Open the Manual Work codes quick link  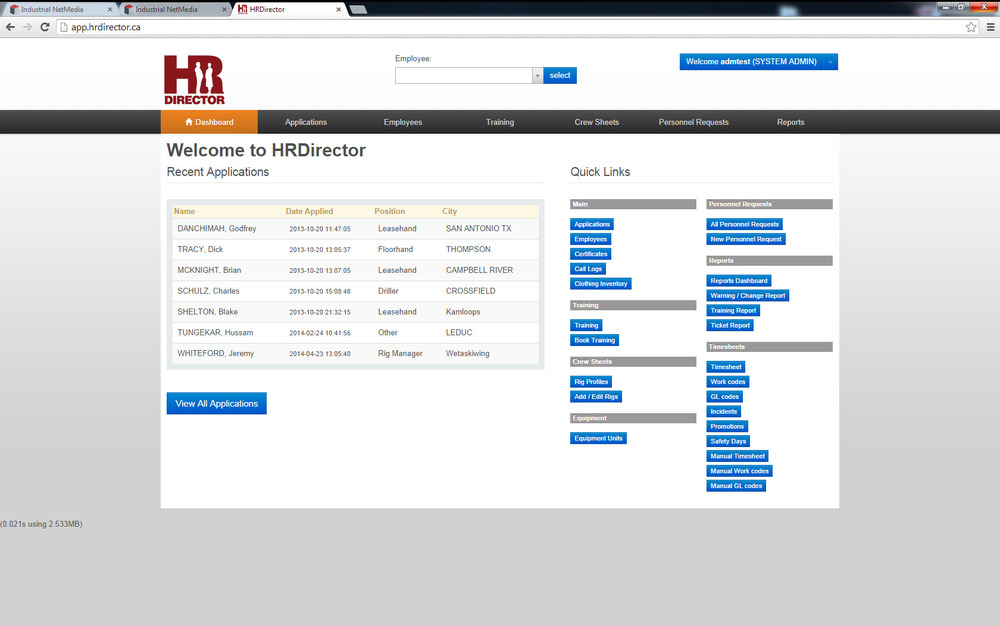[x=740, y=471]
